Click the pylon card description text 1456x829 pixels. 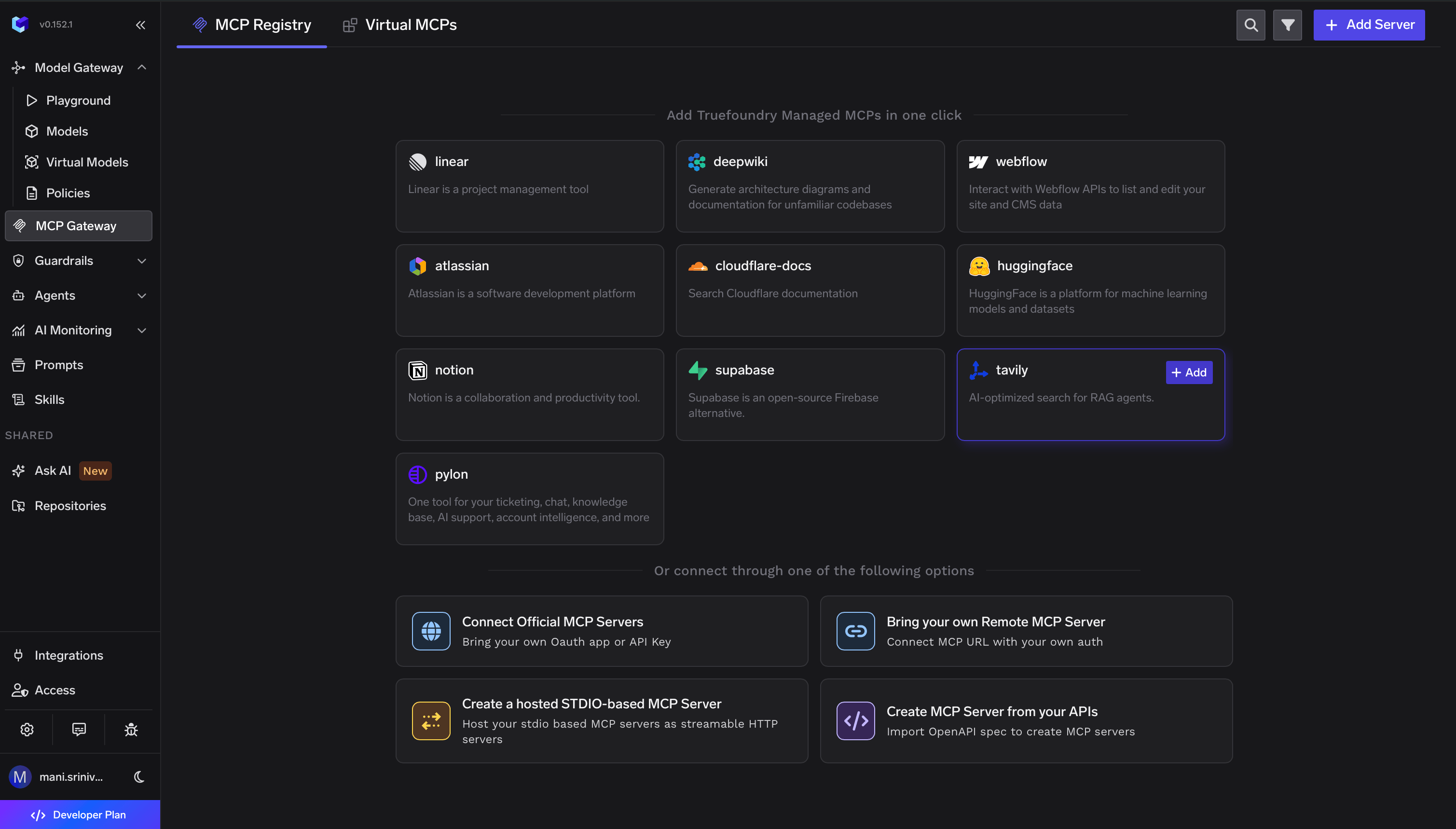click(x=528, y=510)
